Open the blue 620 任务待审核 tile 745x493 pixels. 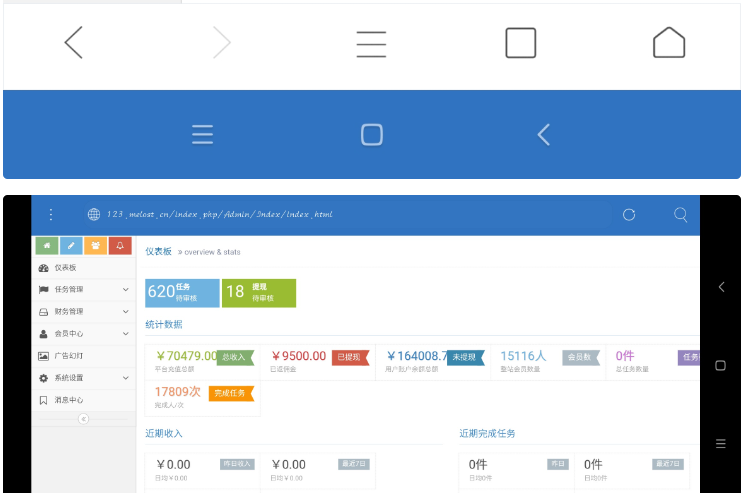(x=182, y=293)
